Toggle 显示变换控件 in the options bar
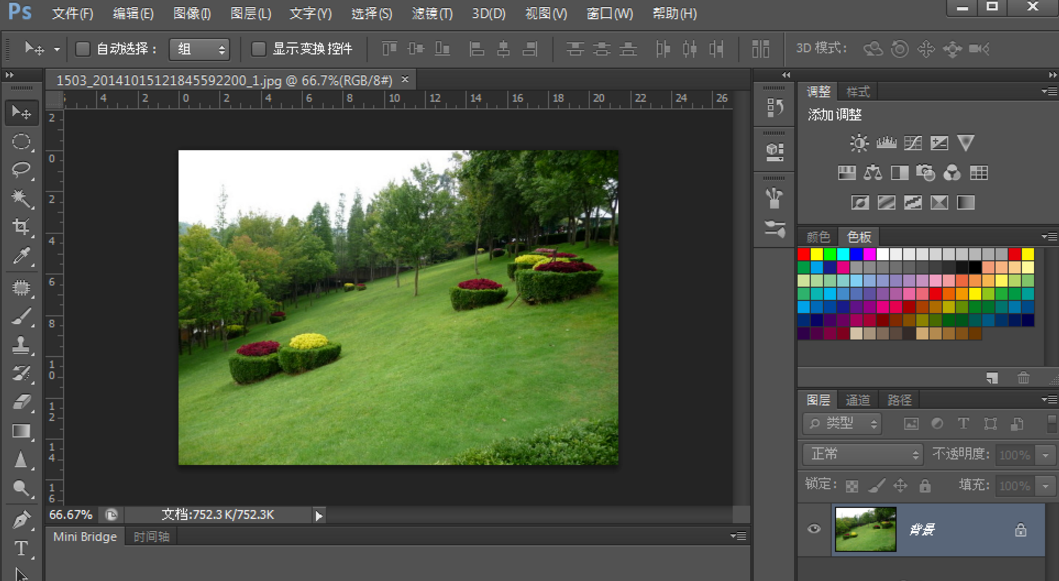The width and height of the screenshot is (1059, 581). coord(258,47)
